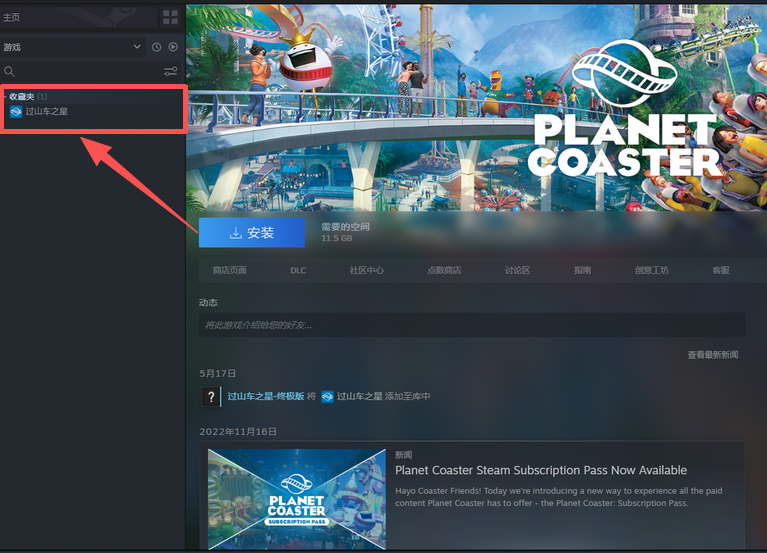Click the 动态 section heading
This screenshot has height=553, width=767.
click(x=208, y=303)
